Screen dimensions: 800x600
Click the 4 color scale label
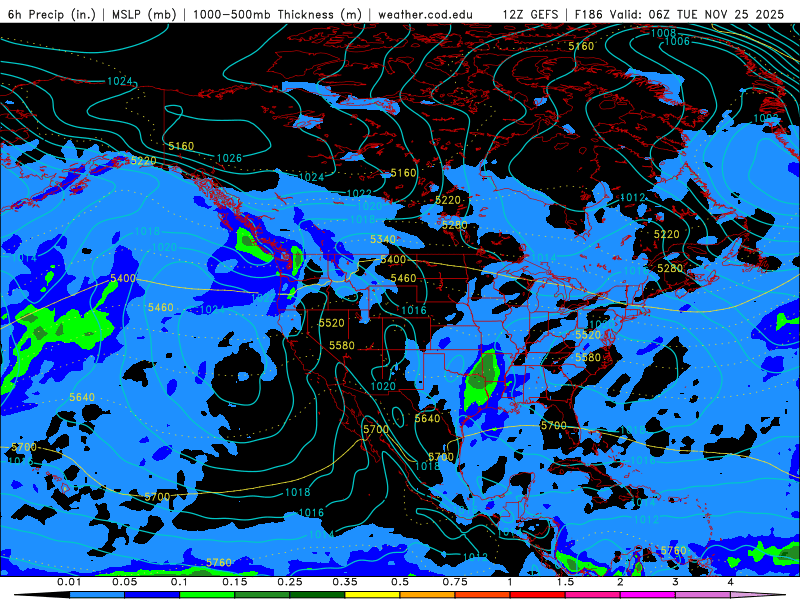click(x=731, y=582)
